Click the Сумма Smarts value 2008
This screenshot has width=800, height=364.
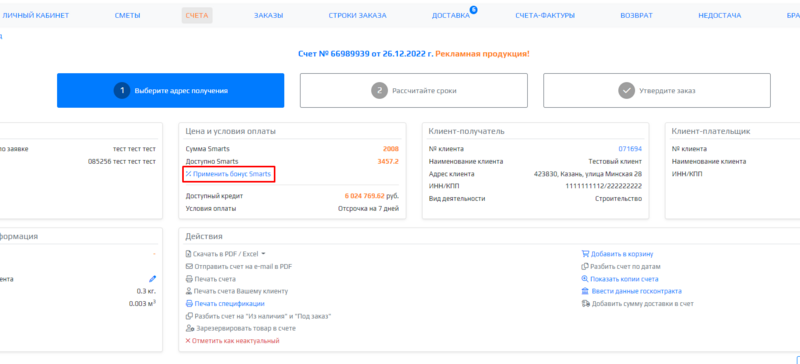pyautogui.click(x=391, y=149)
